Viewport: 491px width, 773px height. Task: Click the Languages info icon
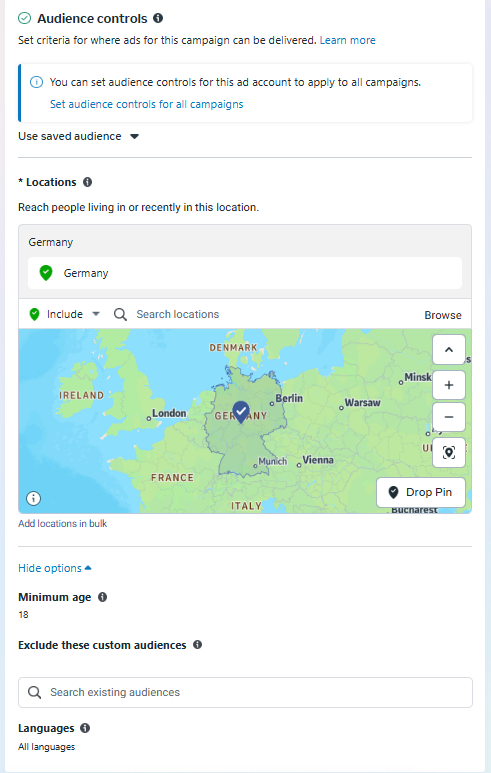(85, 728)
